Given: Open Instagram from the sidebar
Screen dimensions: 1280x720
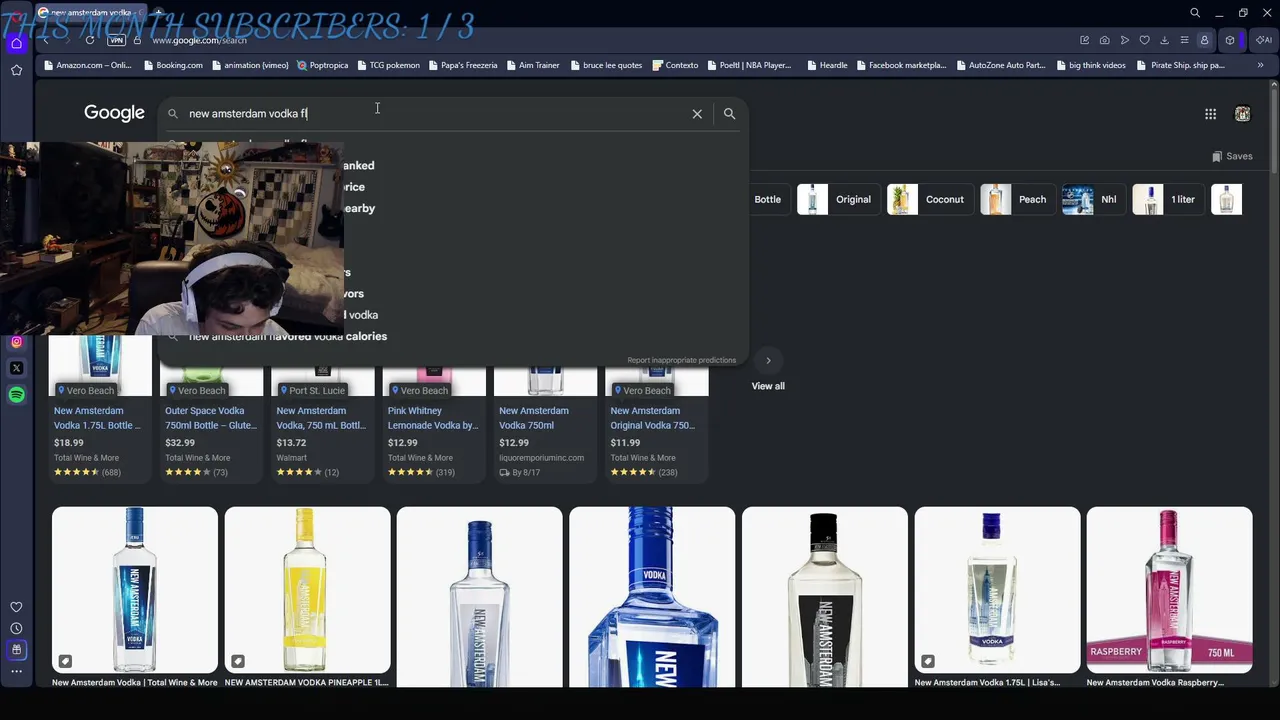Looking at the screenshot, I should pyautogui.click(x=16, y=342).
